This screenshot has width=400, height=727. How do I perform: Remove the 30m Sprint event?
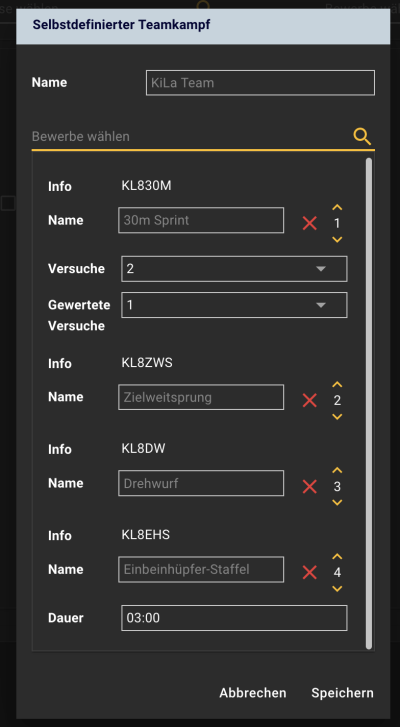coord(310,223)
